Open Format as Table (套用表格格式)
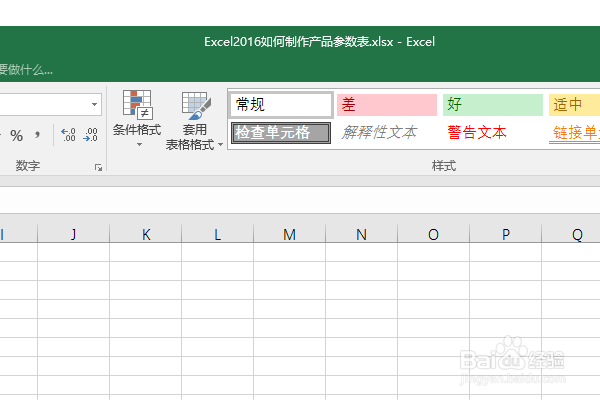The height and width of the screenshot is (400, 600). click(194, 121)
